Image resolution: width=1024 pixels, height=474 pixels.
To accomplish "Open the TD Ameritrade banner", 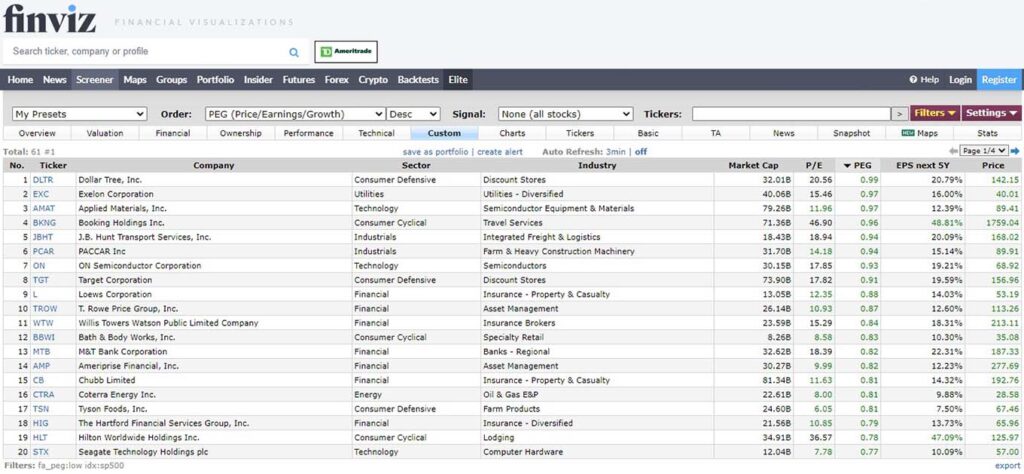I will [345, 52].
